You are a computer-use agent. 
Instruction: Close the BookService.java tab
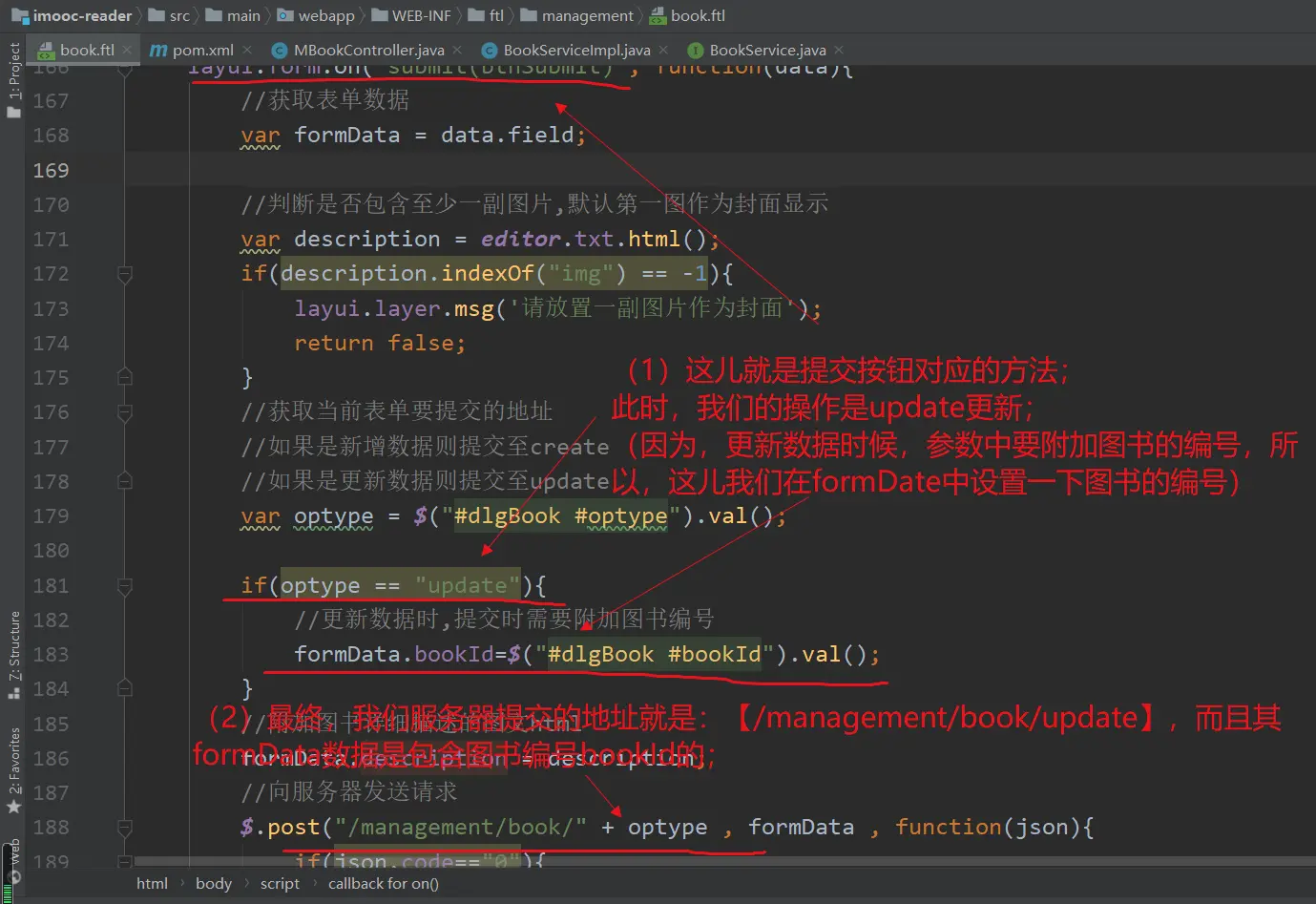(x=839, y=50)
